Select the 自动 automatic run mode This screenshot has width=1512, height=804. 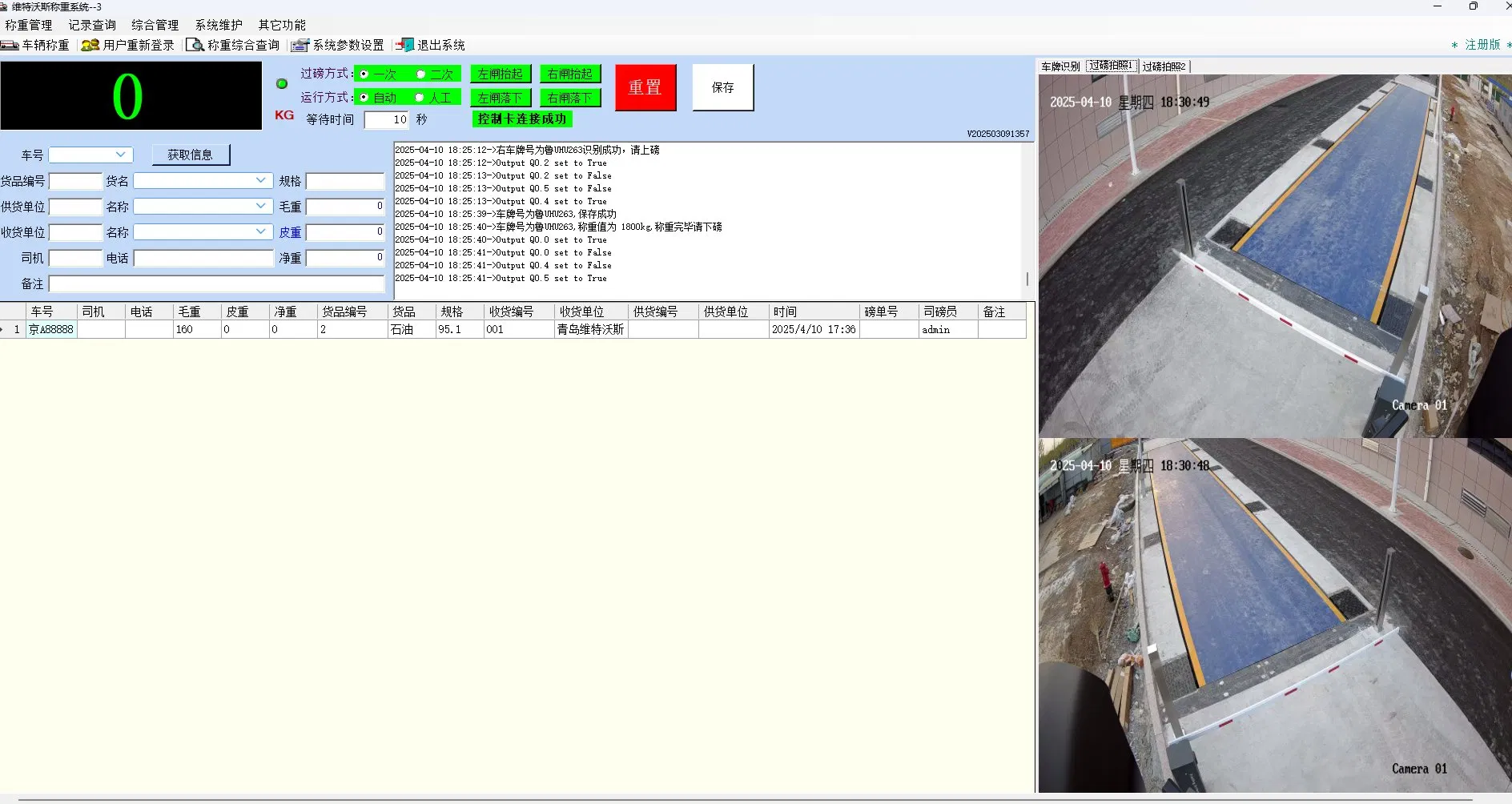[x=364, y=98]
